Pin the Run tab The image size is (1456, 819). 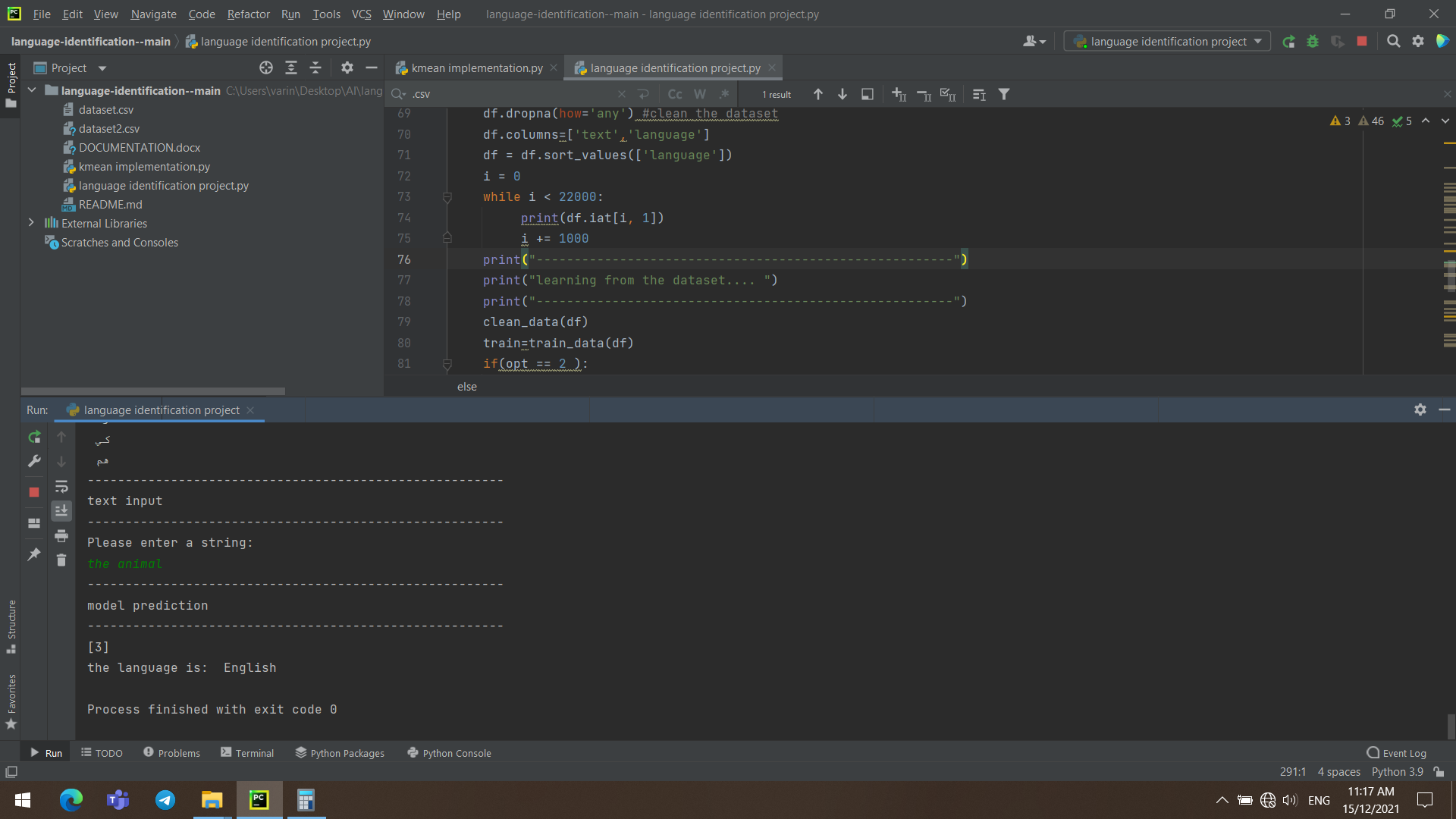[x=33, y=554]
